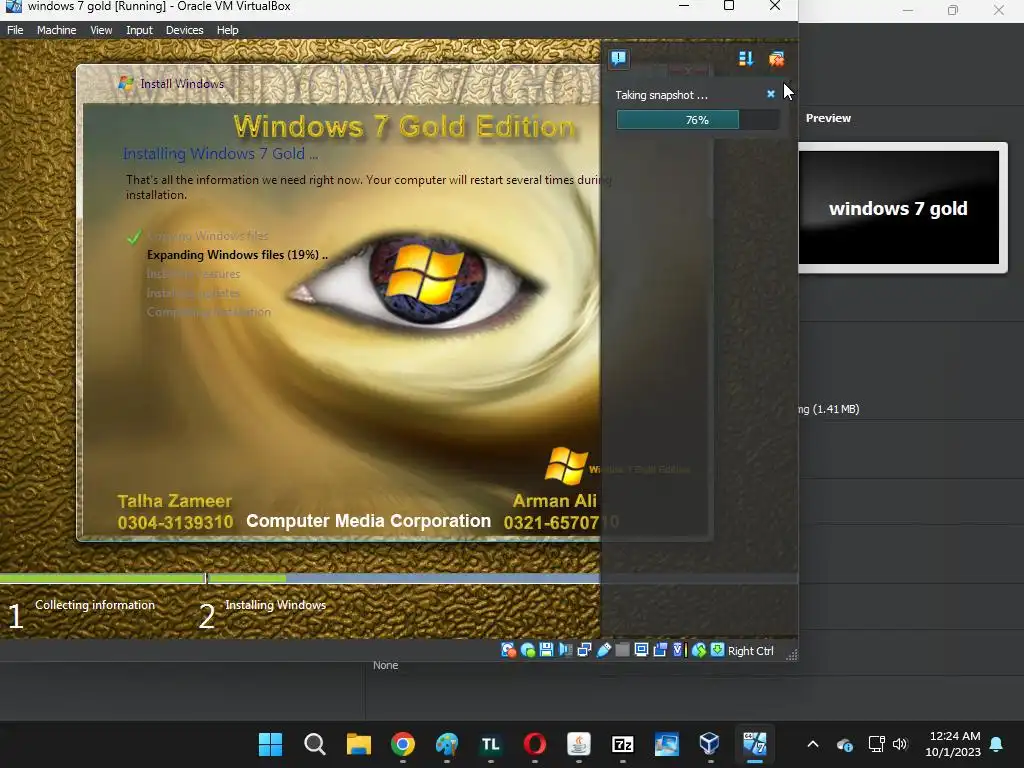Open the clock and calendar flyout
Viewport: 1024px width, 768px height.
click(x=953, y=744)
